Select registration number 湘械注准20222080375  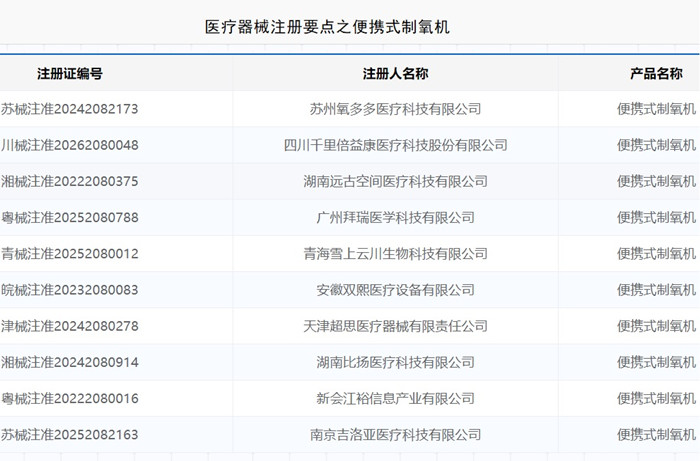point(70,181)
